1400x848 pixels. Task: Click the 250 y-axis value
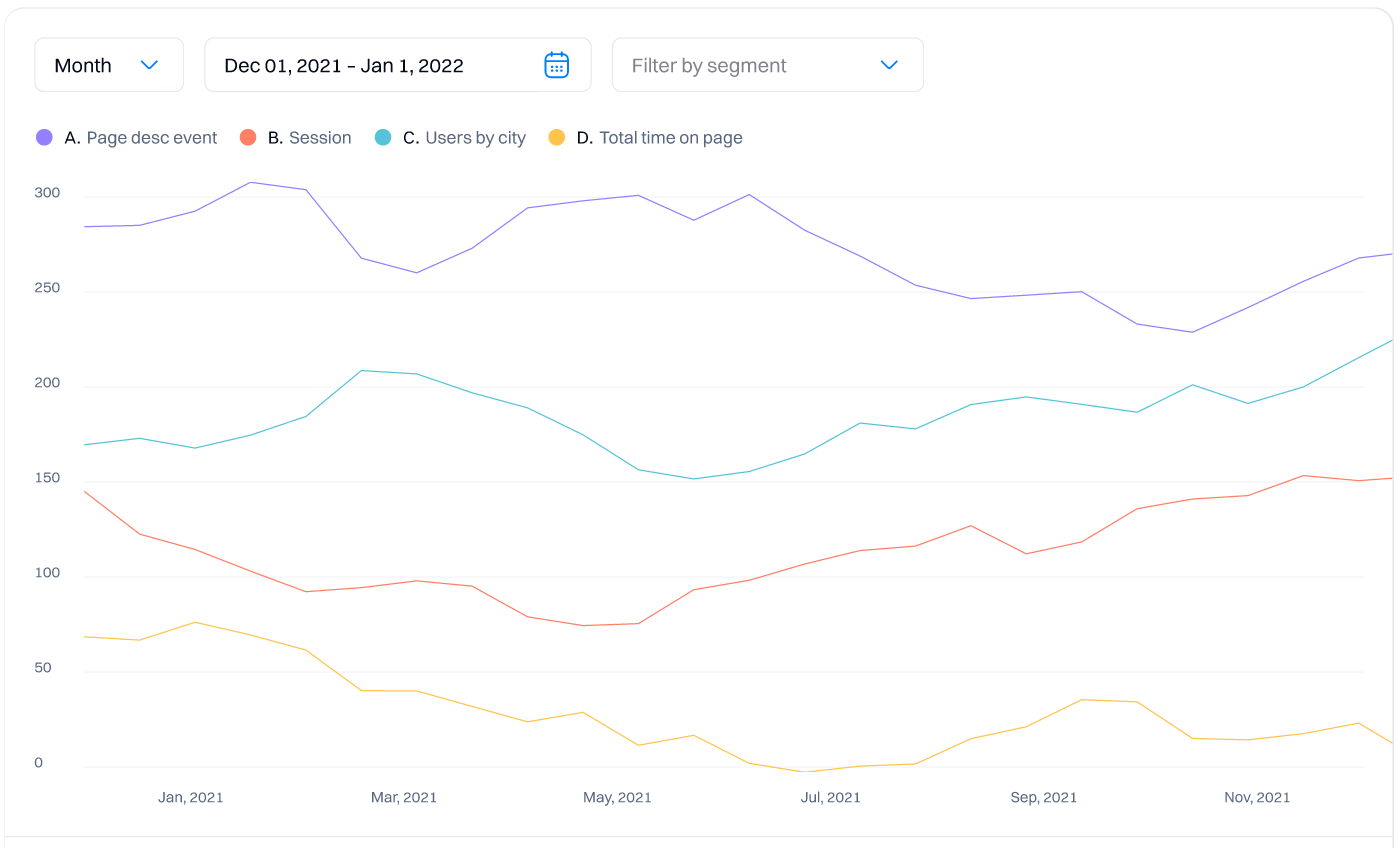[47, 288]
